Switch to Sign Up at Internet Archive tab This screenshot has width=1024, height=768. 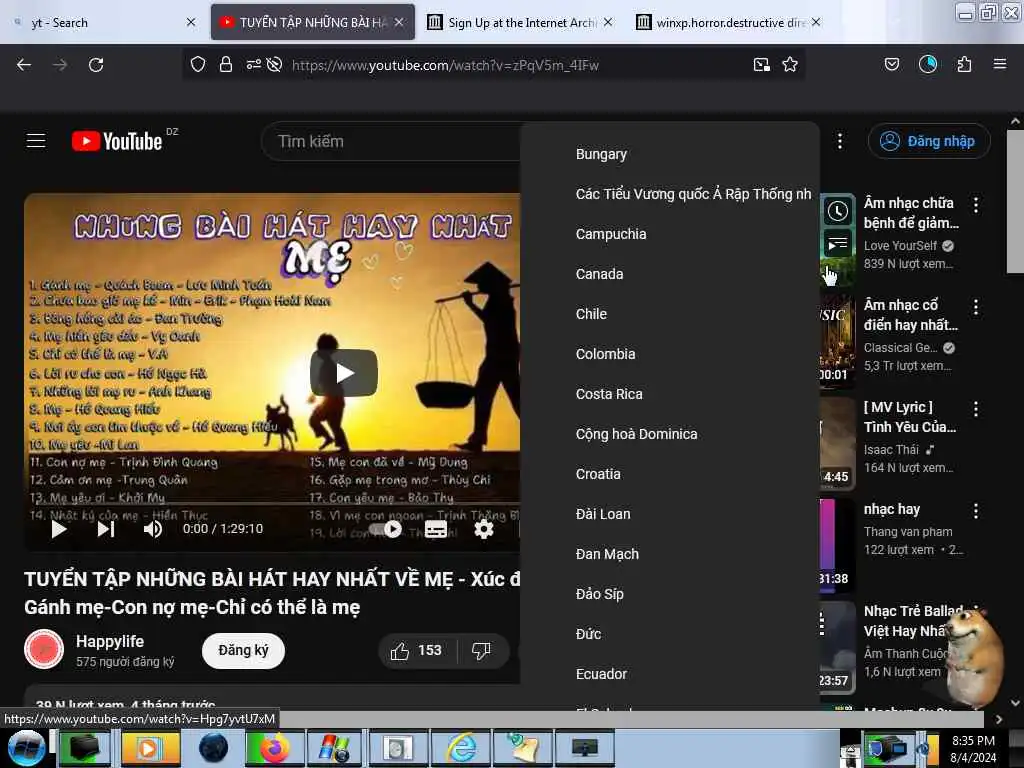[520, 22]
